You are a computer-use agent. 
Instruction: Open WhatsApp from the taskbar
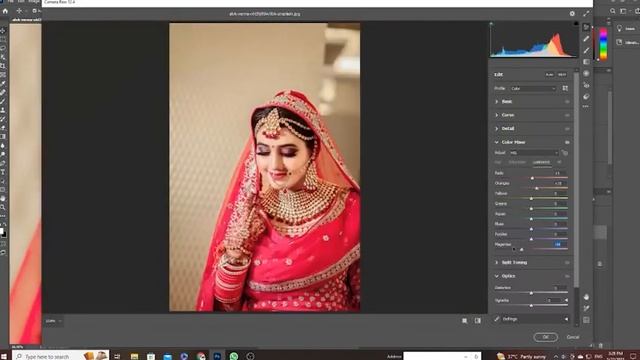(234, 356)
